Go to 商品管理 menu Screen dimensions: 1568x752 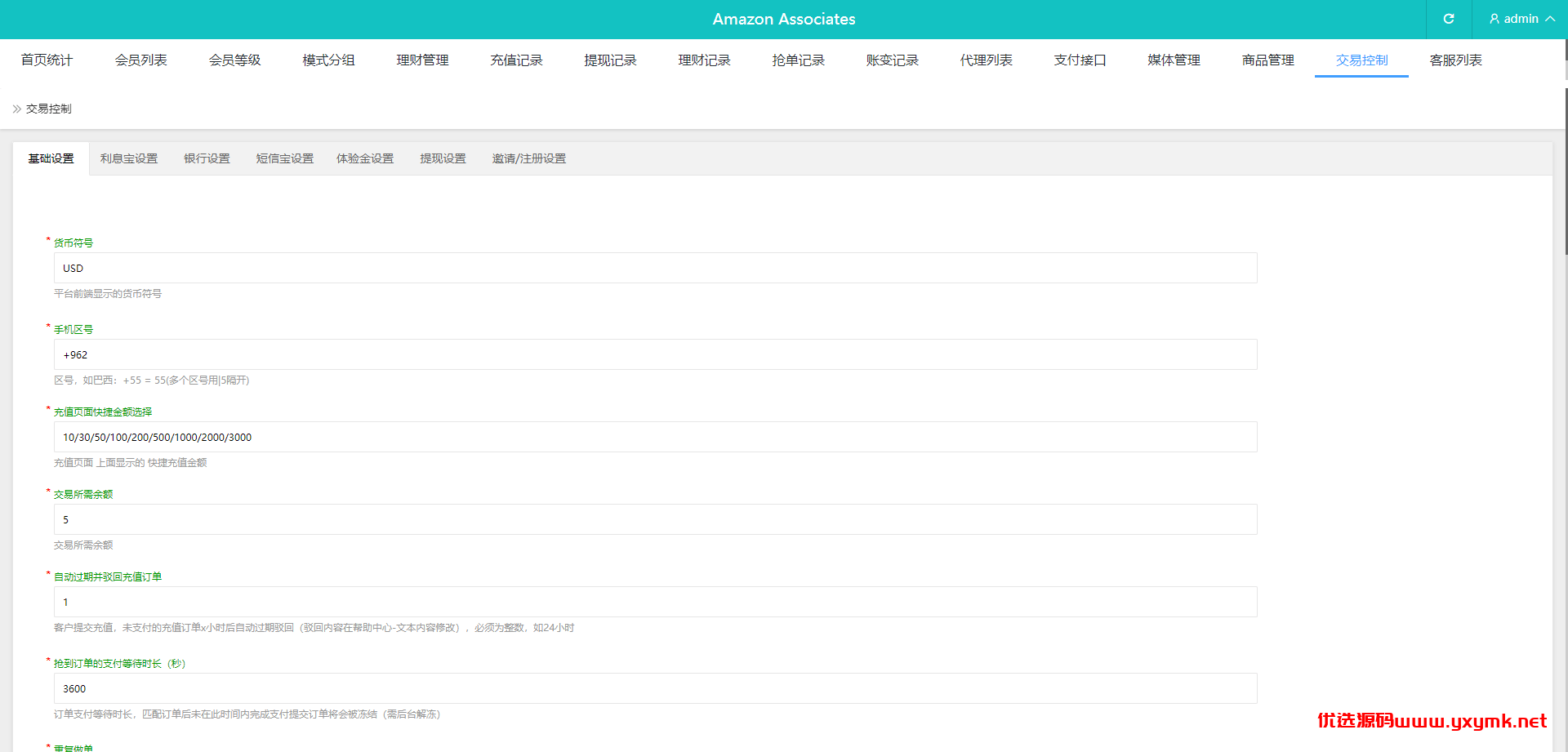(x=1267, y=60)
